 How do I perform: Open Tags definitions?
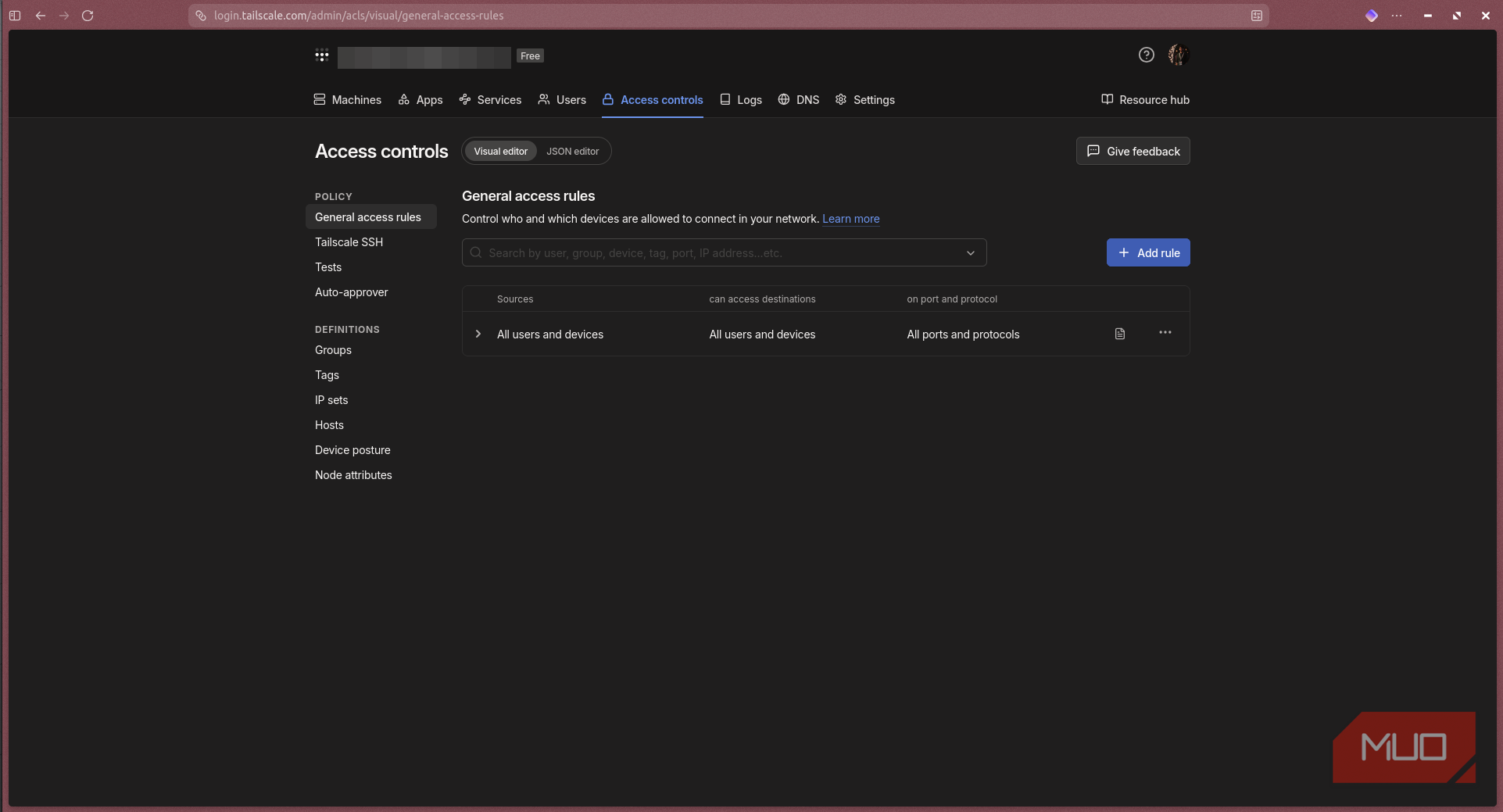tap(327, 375)
